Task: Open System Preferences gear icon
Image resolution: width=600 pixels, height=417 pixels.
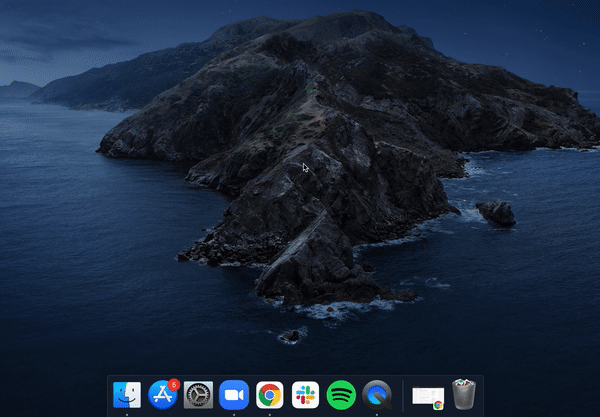Action: coord(198,394)
